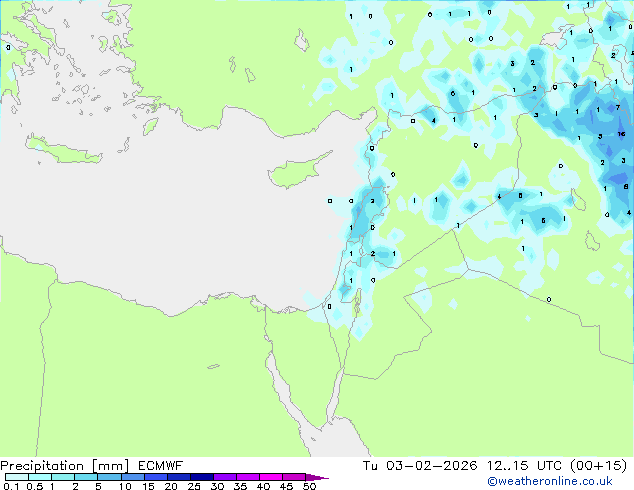Choose the 10–15 mm blue legend swatch
634x490 pixels.
coord(132,477)
